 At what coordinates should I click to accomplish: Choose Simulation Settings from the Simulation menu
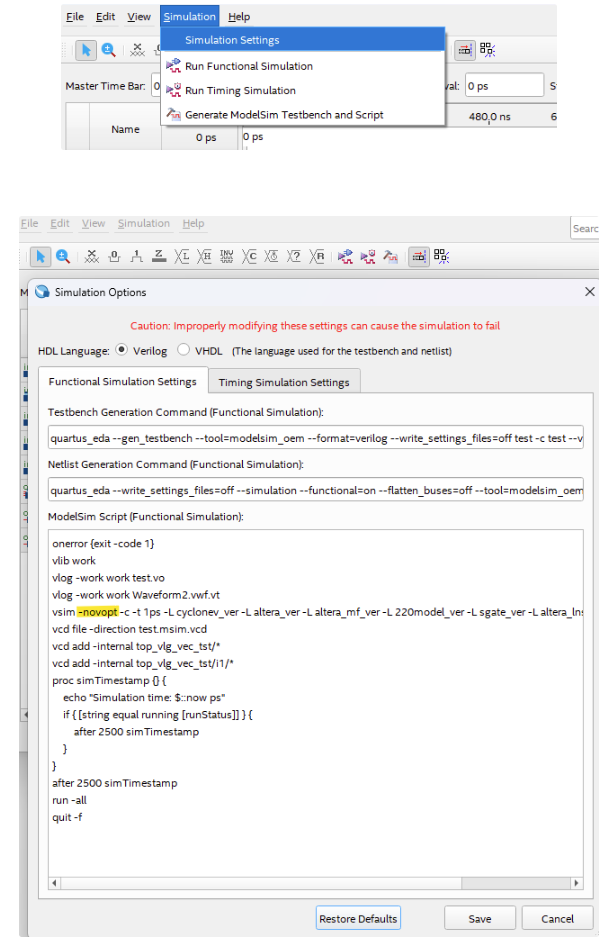coord(232,40)
